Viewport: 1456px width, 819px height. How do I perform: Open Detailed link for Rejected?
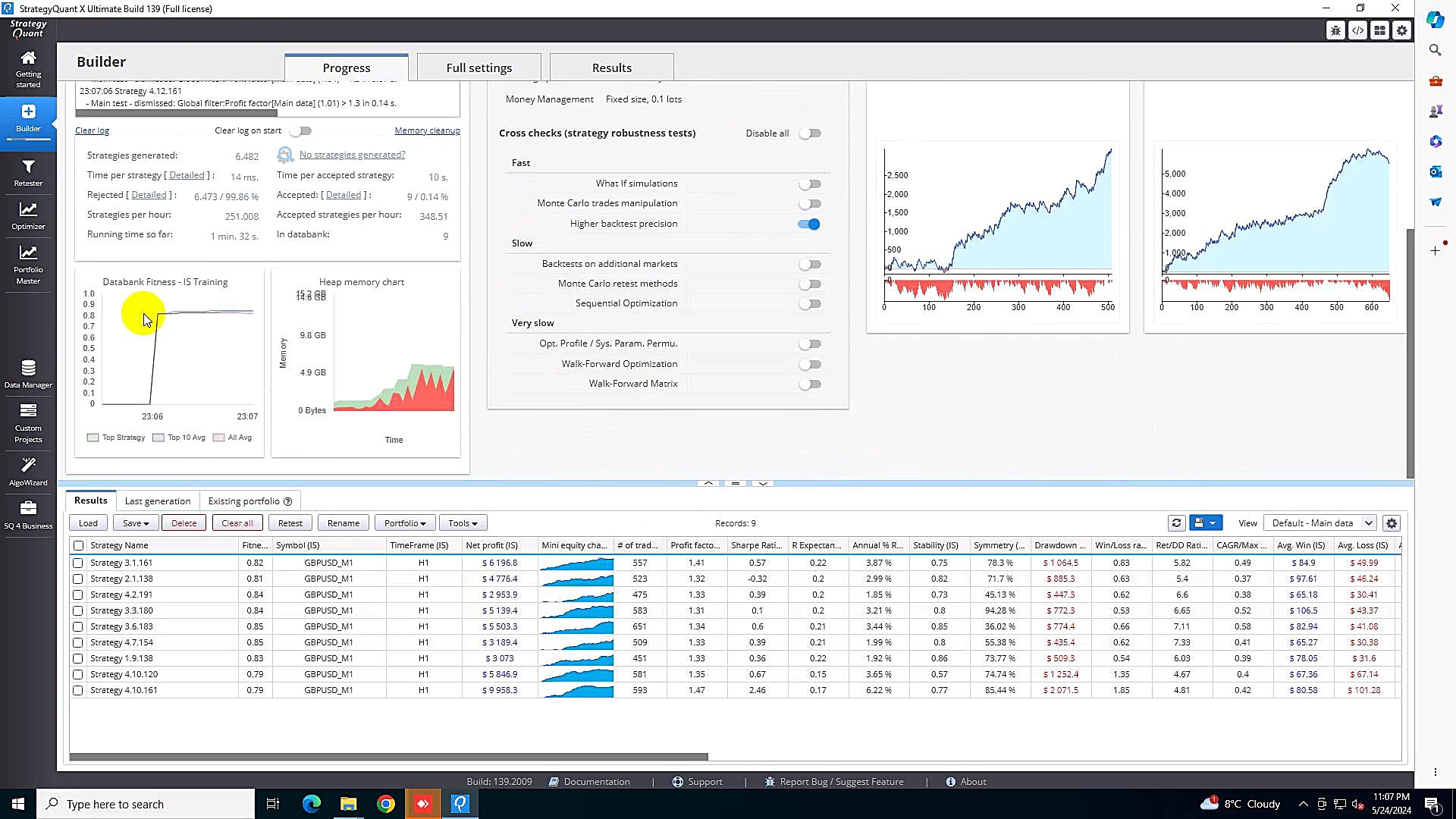point(149,195)
